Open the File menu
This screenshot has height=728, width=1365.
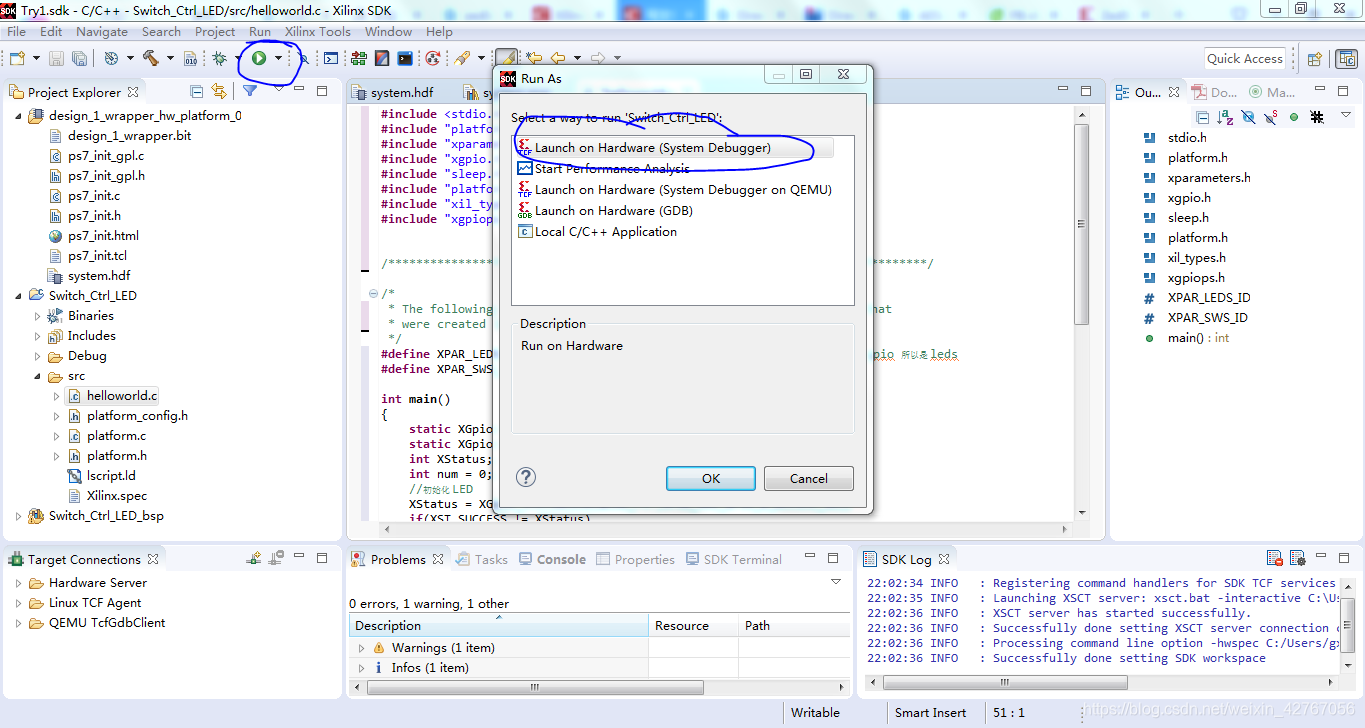[x=17, y=31]
